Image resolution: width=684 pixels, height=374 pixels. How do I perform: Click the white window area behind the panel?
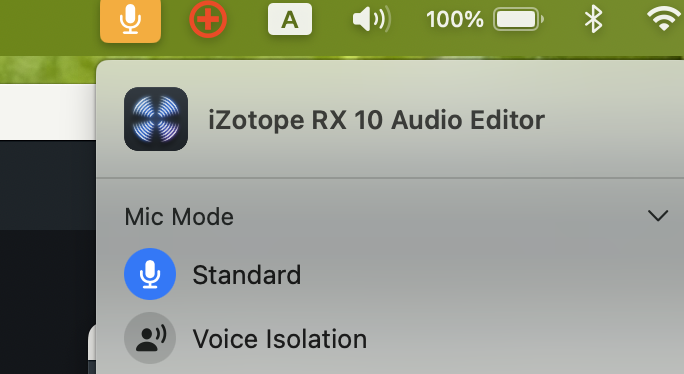48,112
